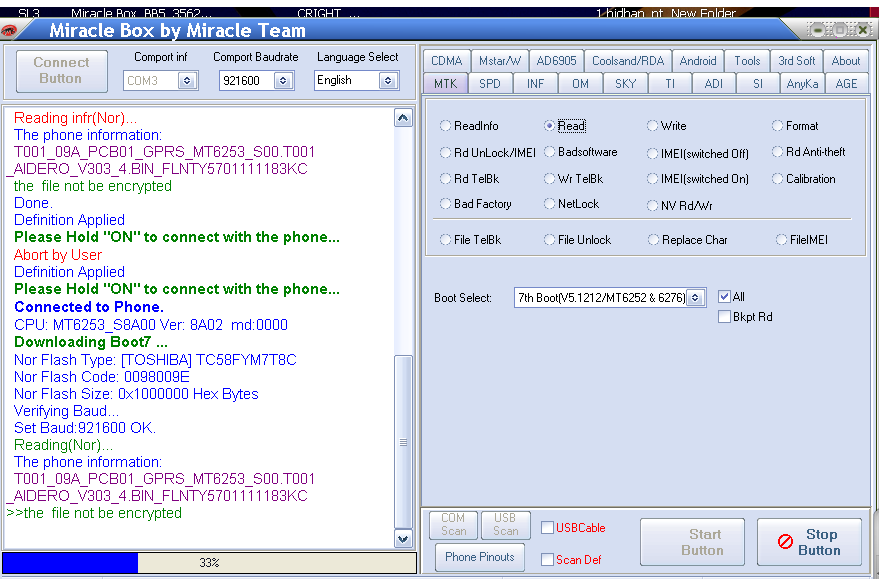Click the Start Button
This screenshot has width=887, height=579.
pos(692,542)
